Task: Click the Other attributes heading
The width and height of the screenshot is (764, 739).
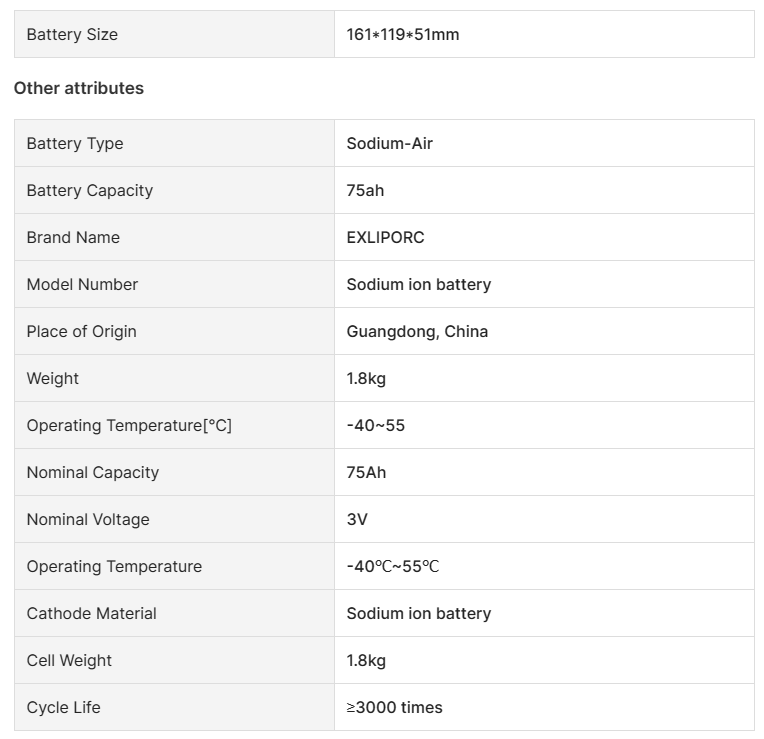Action: [x=79, y=88]
